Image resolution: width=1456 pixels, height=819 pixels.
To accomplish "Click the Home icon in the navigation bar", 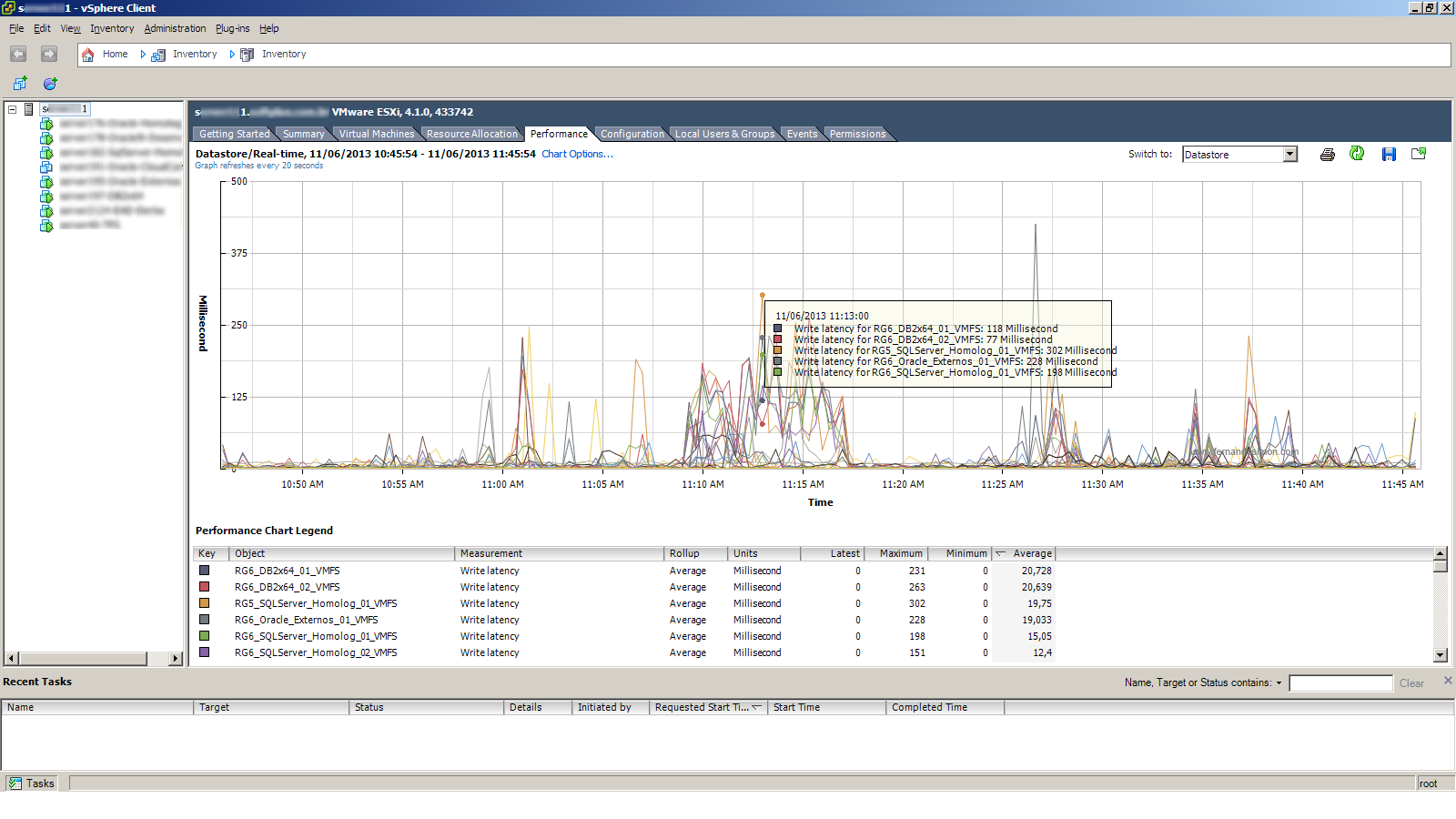I will click(x=88, y=55).
